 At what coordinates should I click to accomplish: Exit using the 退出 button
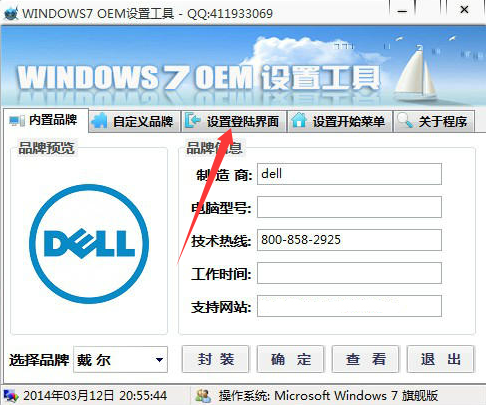[x=440, y=359]
